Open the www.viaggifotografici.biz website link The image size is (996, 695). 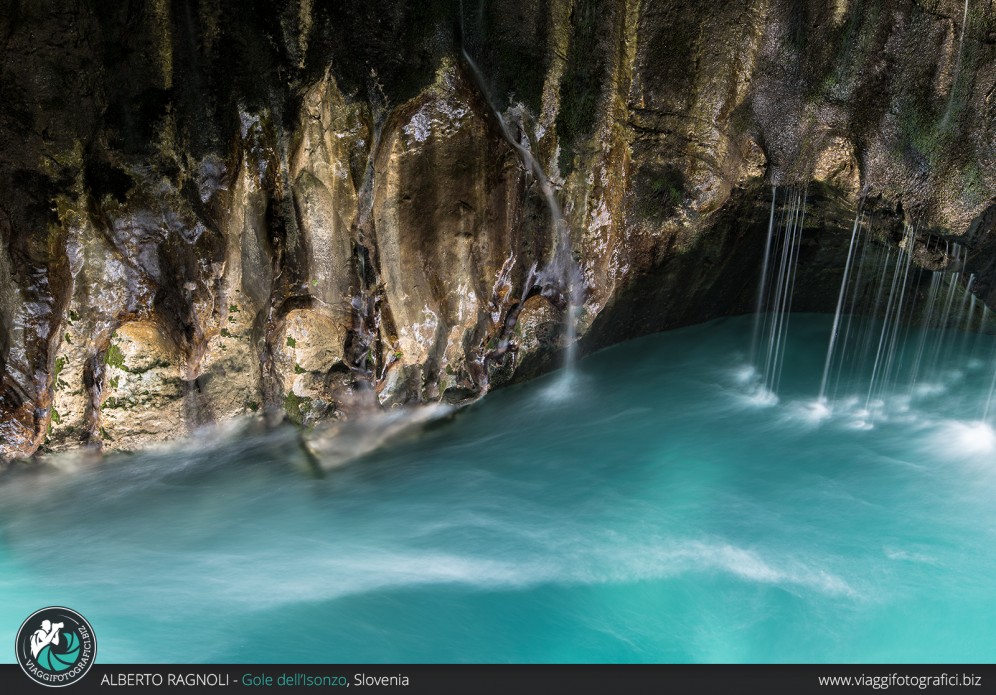tap(899, 680)
